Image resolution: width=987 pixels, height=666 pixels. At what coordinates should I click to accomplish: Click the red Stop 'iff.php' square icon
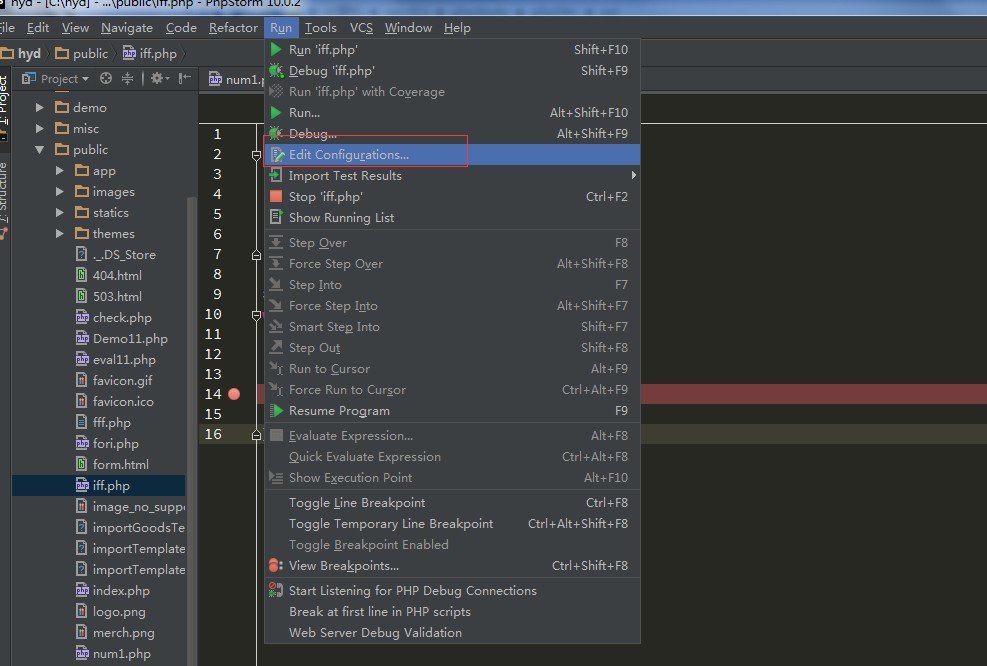pyautogui.click(x=276, y=197)
